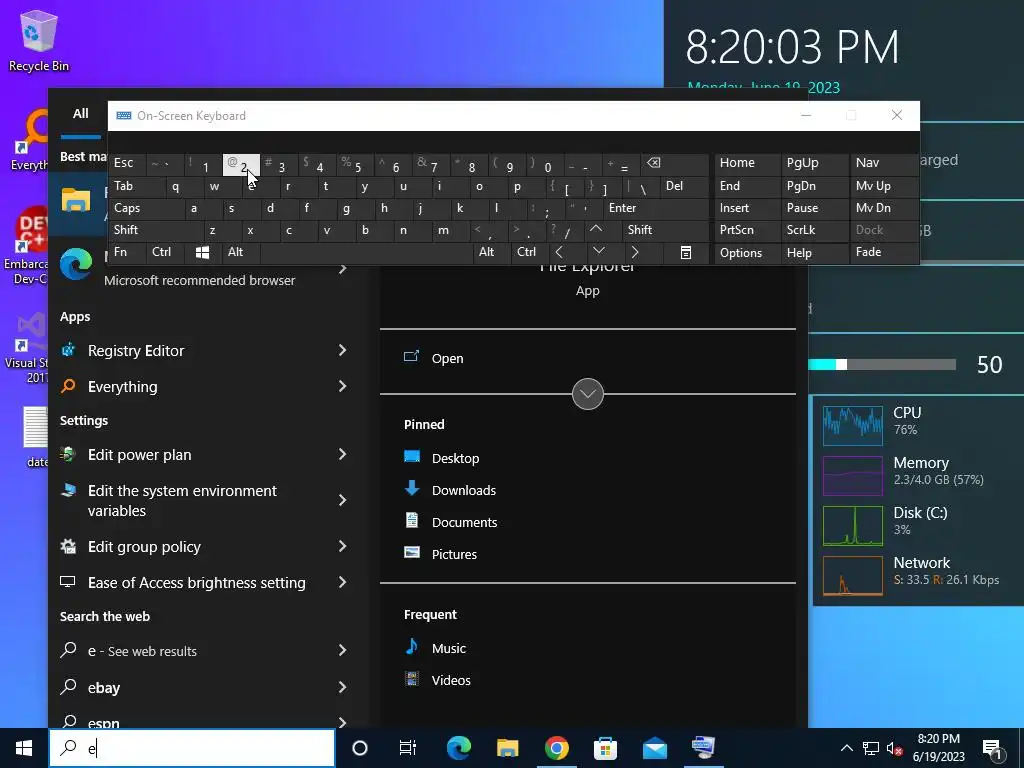This screenshot has width=1024, height=768.
Task: Click the taskbar search input box
Action: pyautogui.click(x=192, y=748)
